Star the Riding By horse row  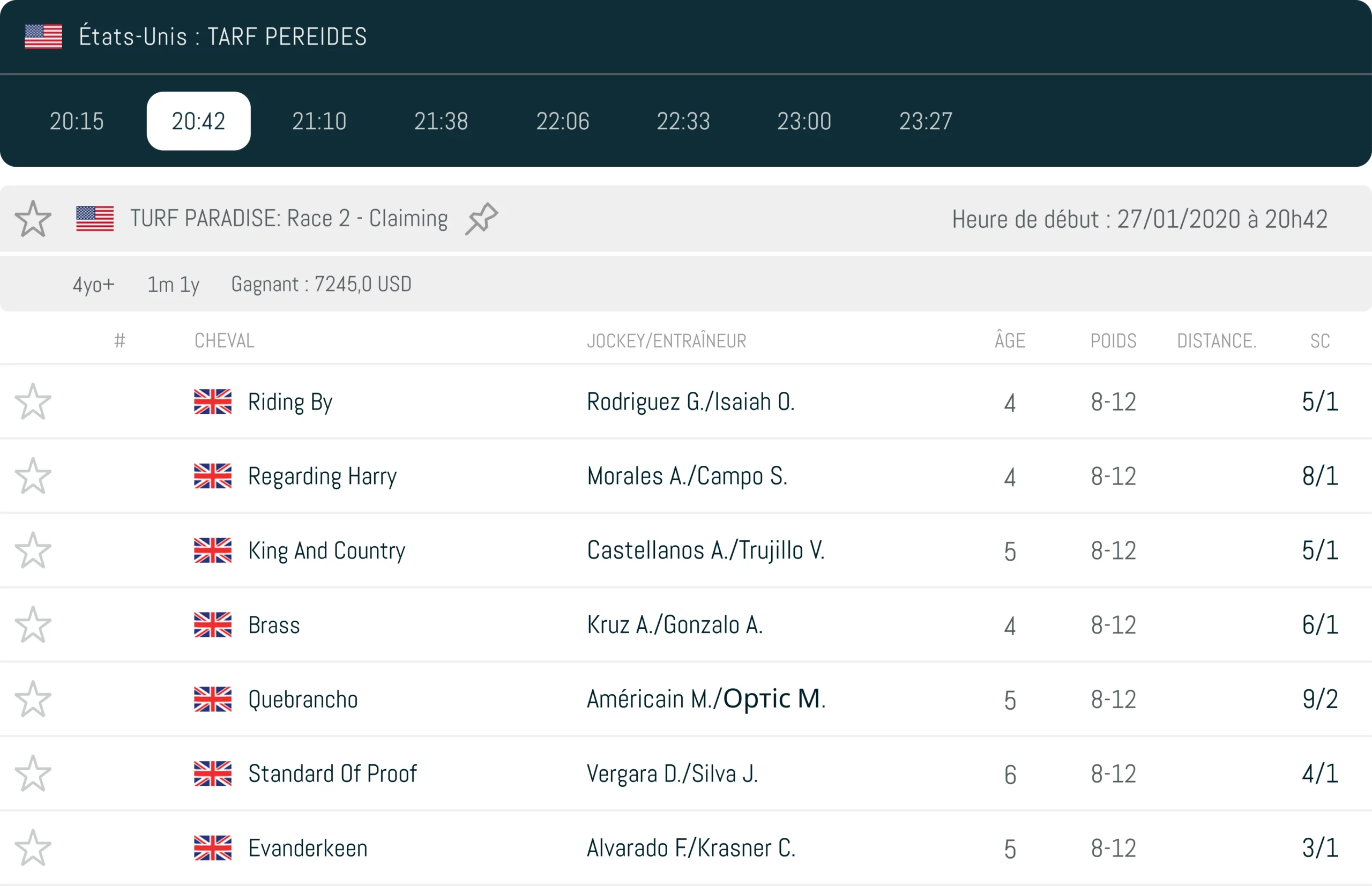tap(33, 401)
